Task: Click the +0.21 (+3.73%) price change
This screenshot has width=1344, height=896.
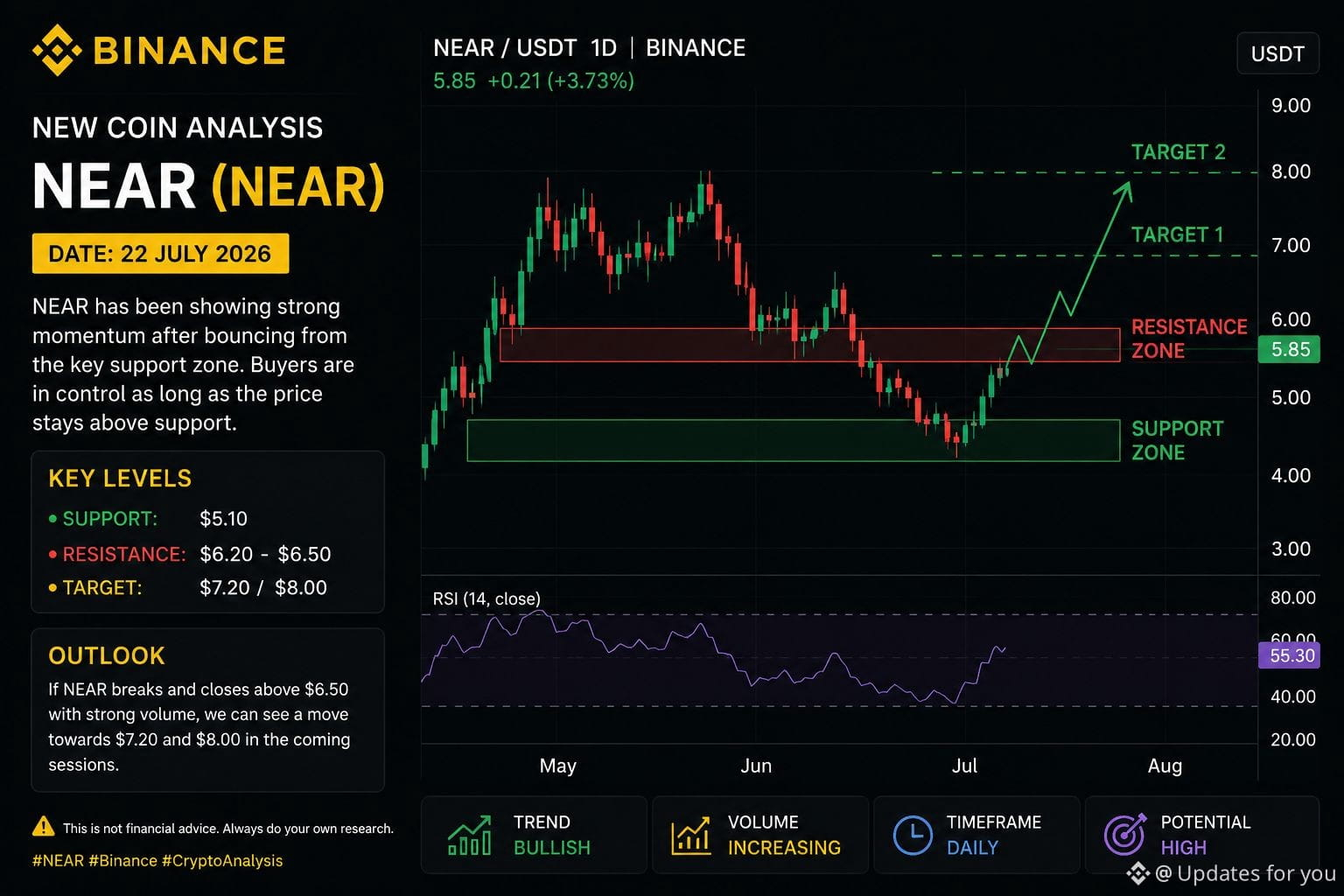Action: click(x=561, y=80)
